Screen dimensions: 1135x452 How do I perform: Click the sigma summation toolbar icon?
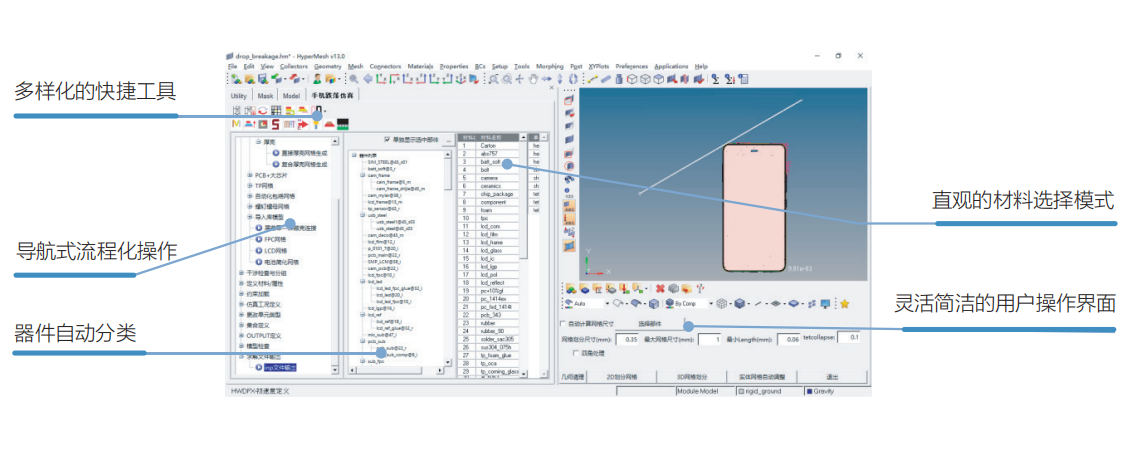(715, 78)
